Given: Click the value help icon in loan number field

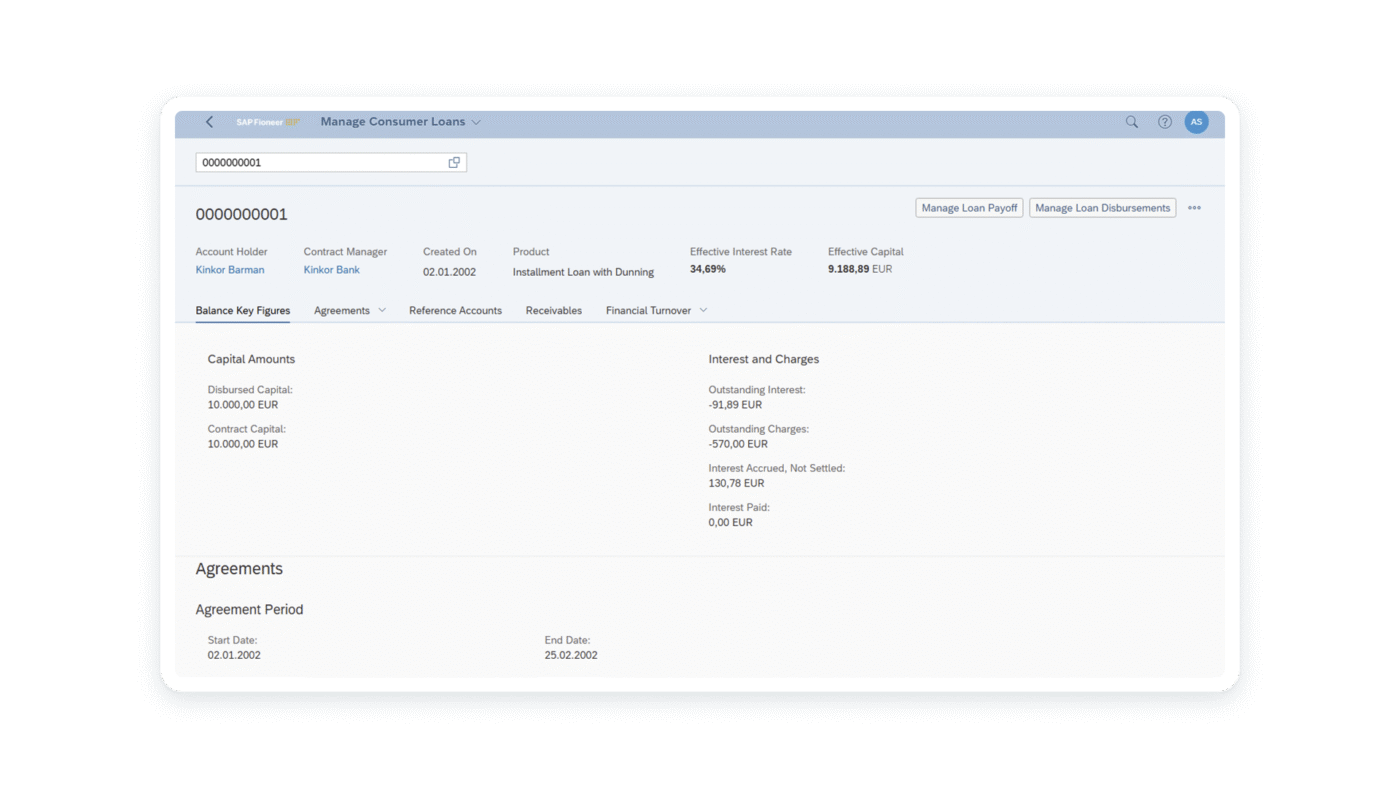Looking at the screenshot, I should tap(454, 162).
